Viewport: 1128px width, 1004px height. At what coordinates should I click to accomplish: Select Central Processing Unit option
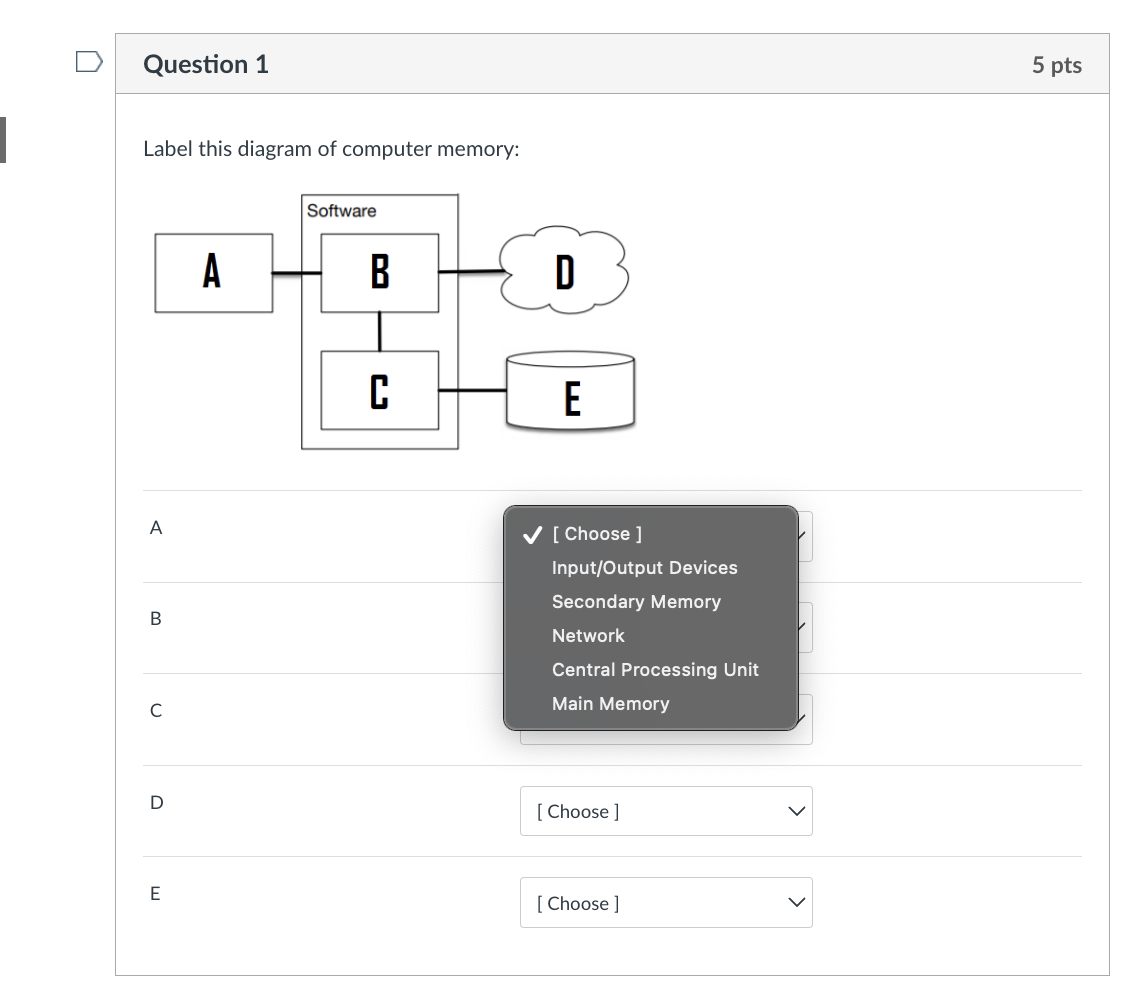(x=655, y=669)
